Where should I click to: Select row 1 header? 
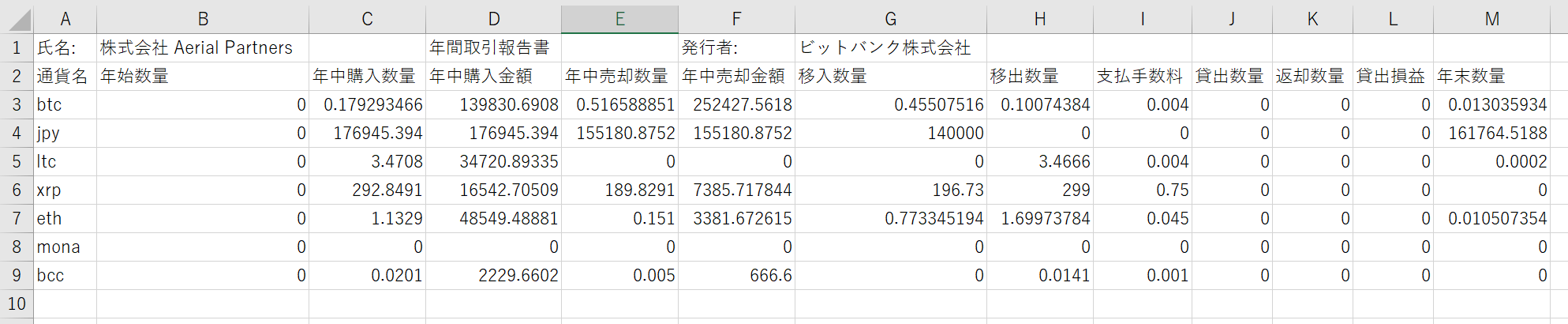tap(17, 48)
